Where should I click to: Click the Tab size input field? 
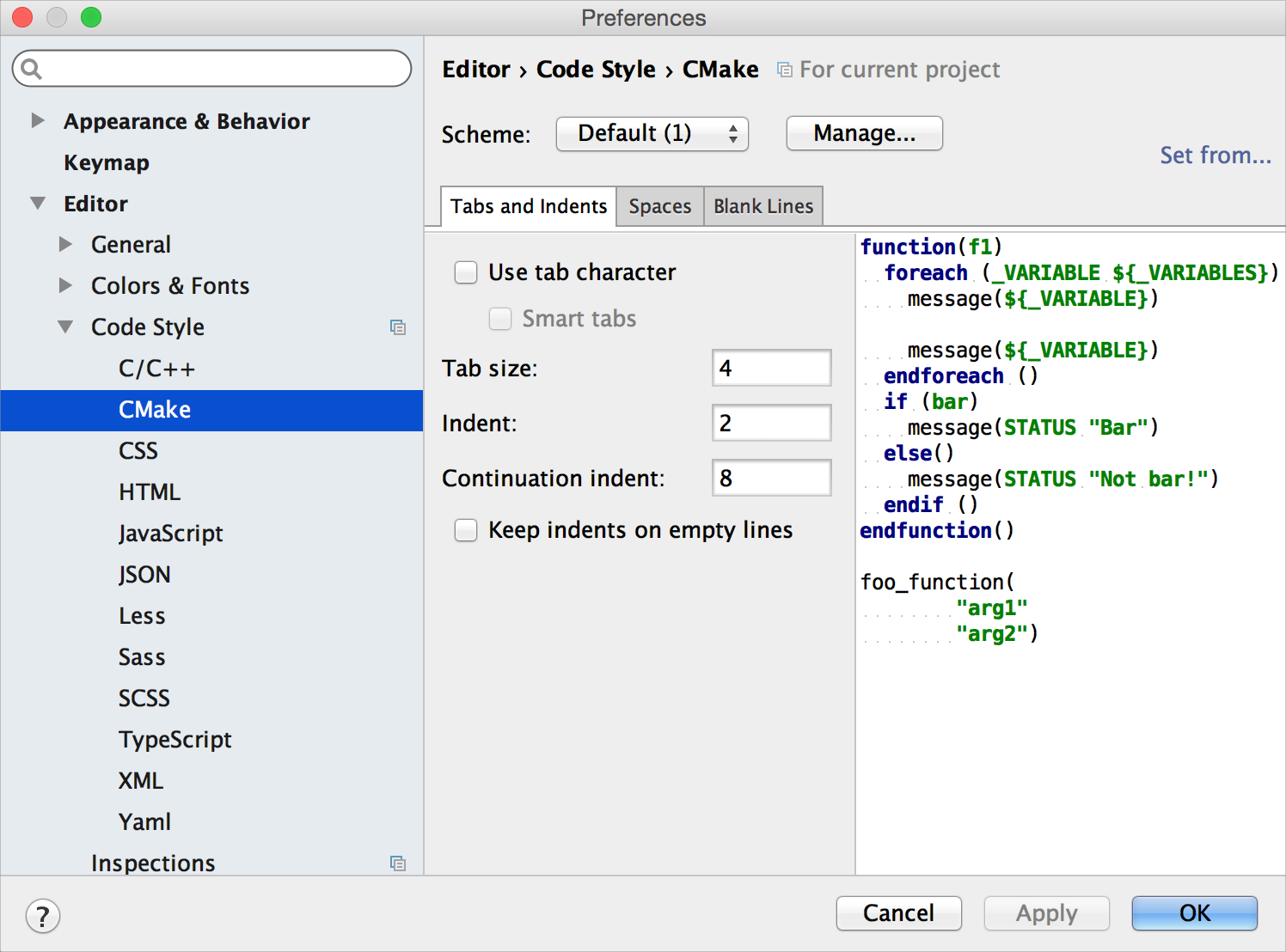(771, 369)
